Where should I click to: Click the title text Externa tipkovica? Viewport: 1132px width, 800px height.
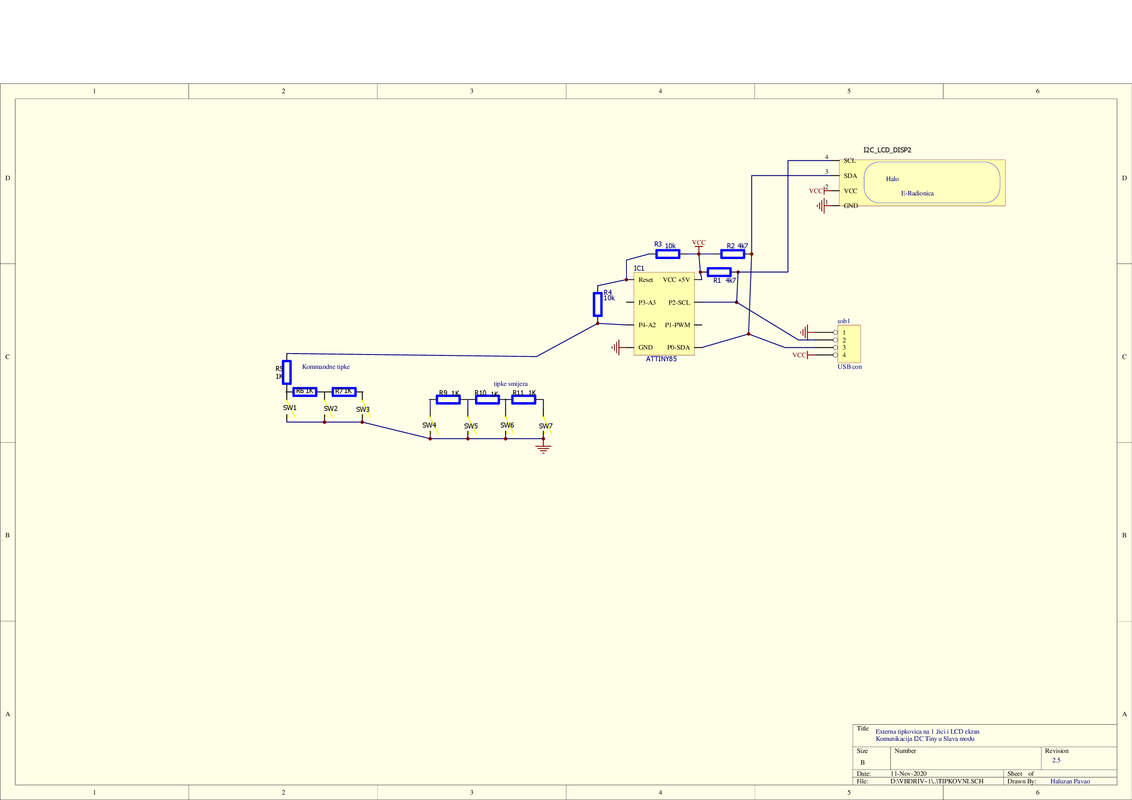point(928,731)
